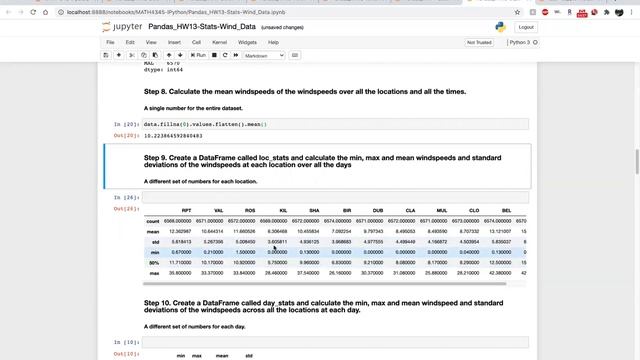The width and height of the screenshot is (640, 360).
Task: Click the Jupyter logo
Action: 122,27
